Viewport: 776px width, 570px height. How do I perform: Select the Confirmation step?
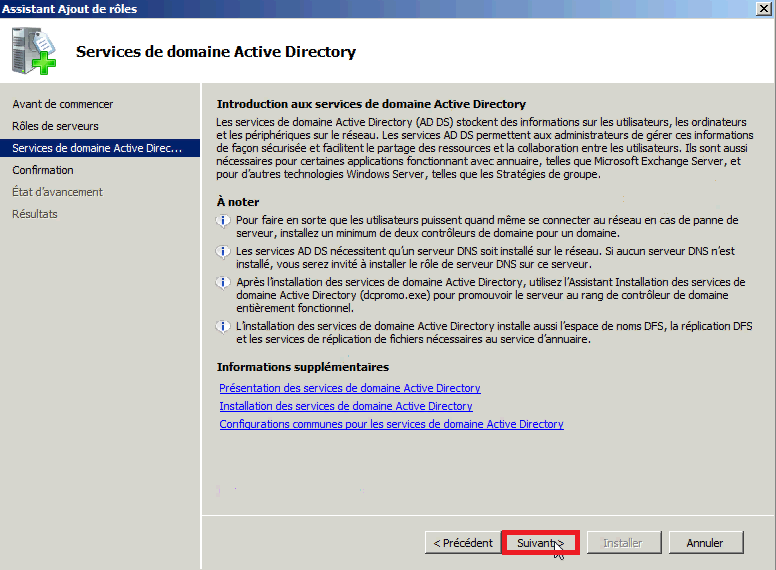coord(43,170)
